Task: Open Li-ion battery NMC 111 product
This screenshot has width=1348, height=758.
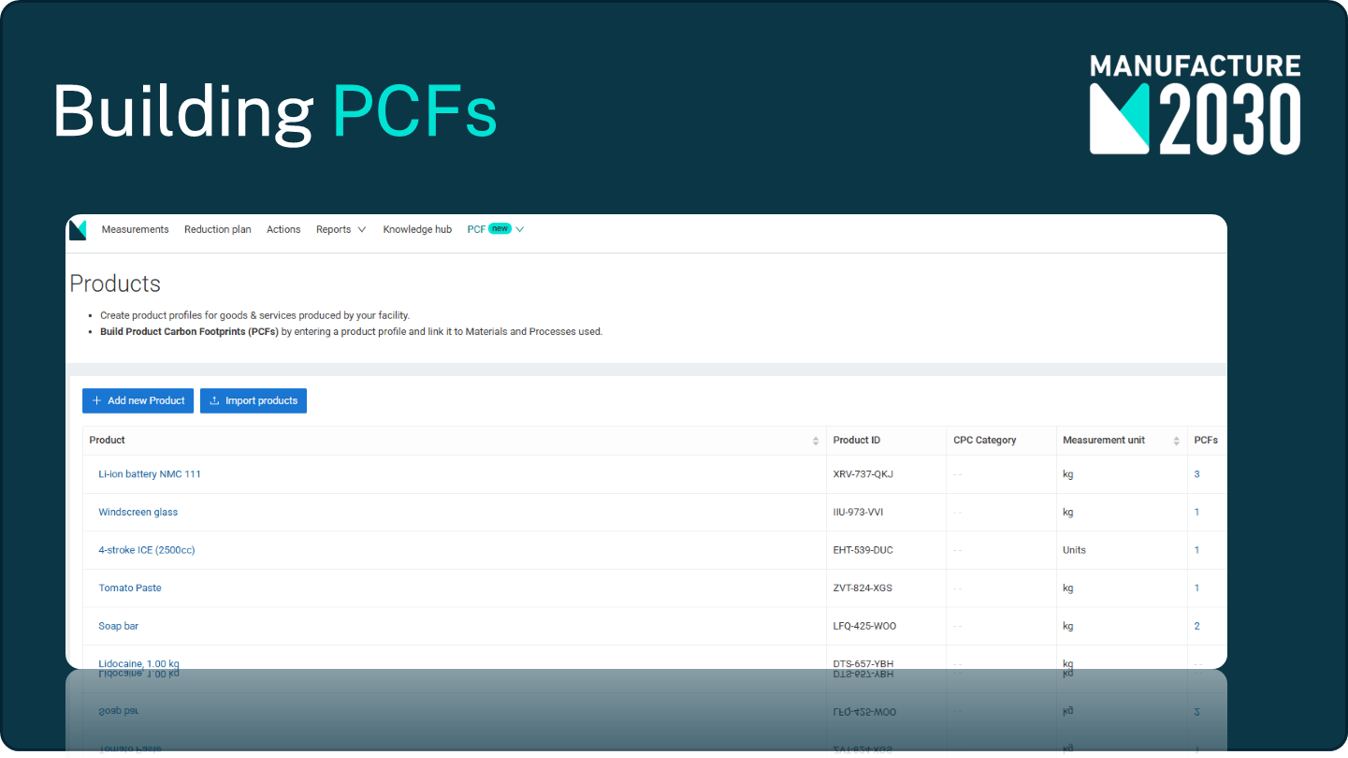Action: [149, 474]
